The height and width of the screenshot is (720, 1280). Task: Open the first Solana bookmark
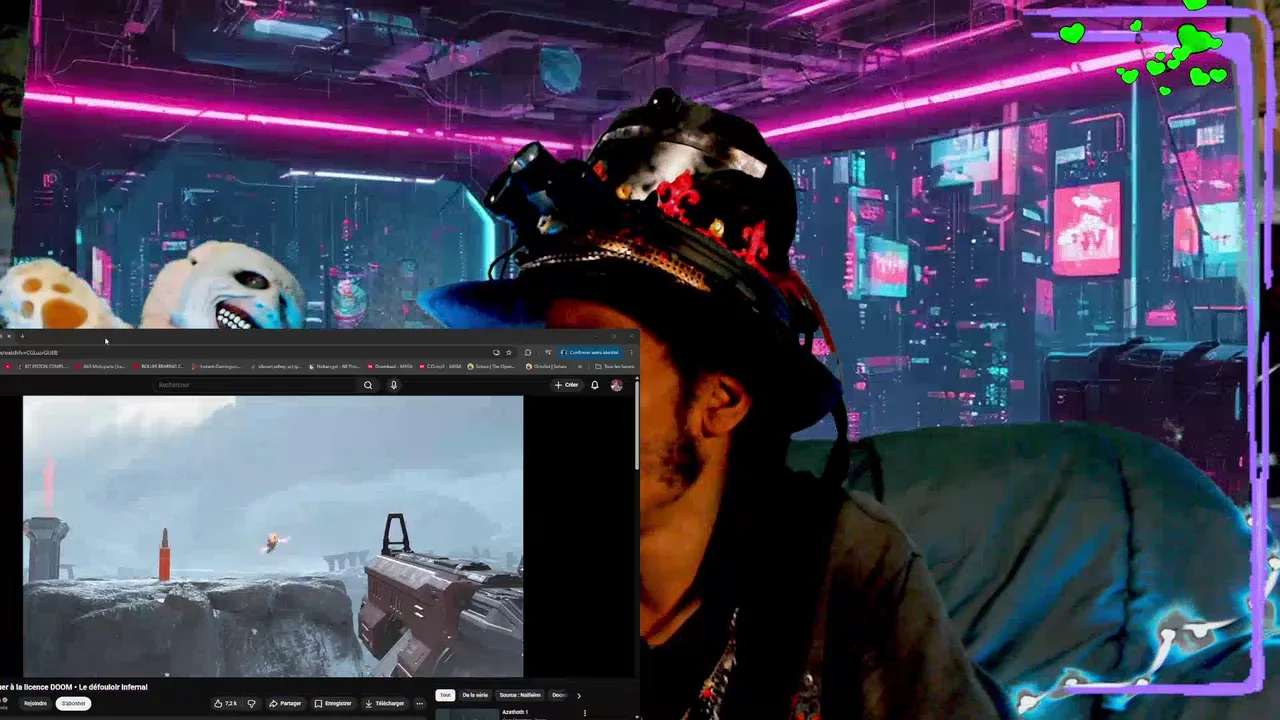pyautogui.click(x=491, y=366)
